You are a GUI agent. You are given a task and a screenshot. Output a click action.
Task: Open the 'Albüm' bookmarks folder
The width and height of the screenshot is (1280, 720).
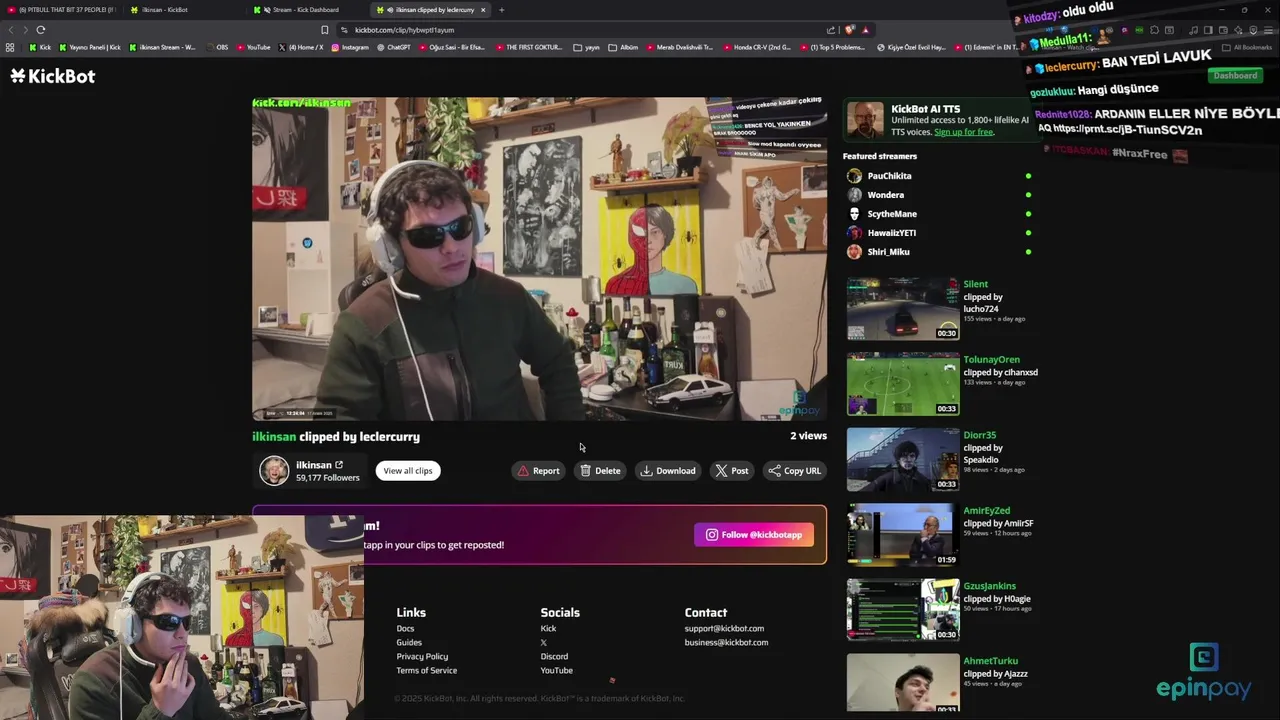[623, 47]
